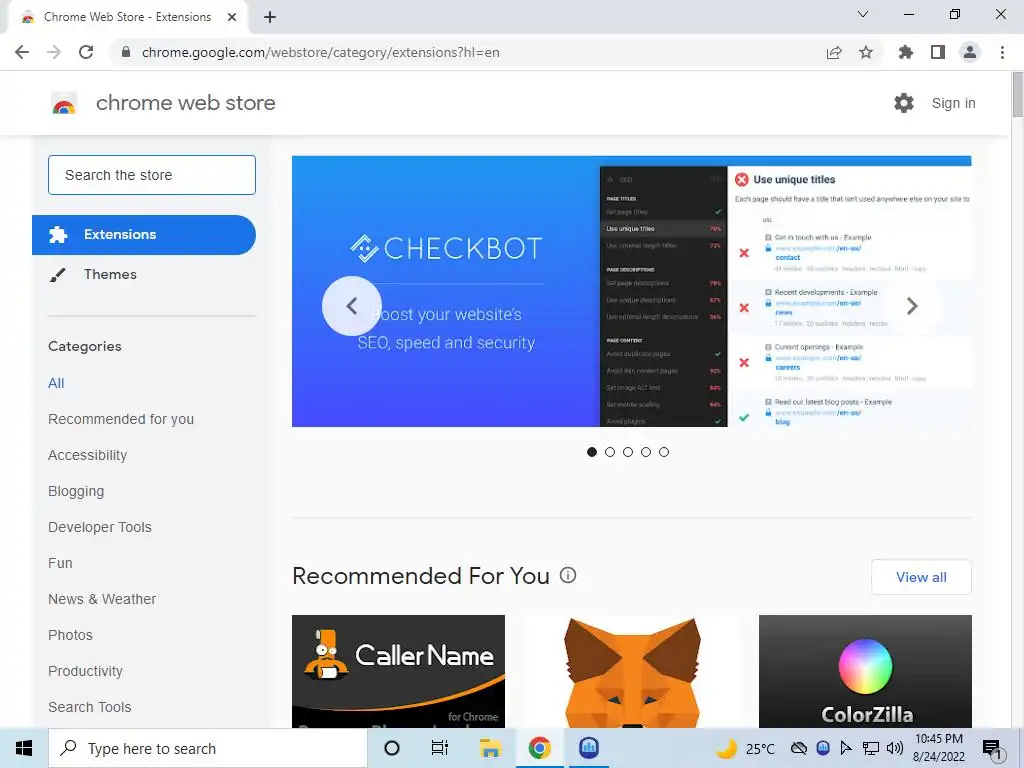Open the notification center icon
The height and width of the screenshot is (768, 1024).
(993, 748)
